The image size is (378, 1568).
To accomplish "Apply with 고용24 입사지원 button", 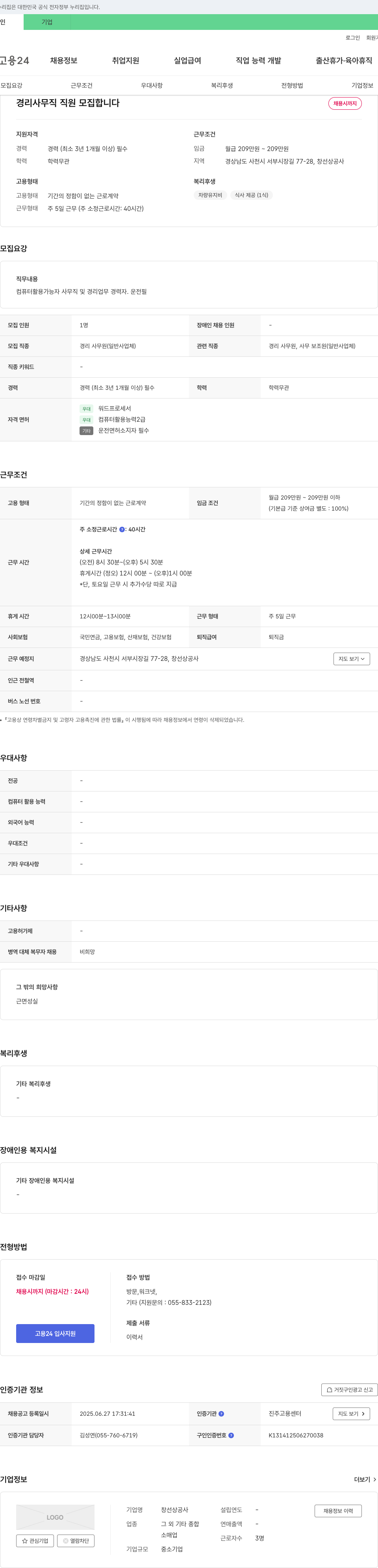I will pos(55,1333).
